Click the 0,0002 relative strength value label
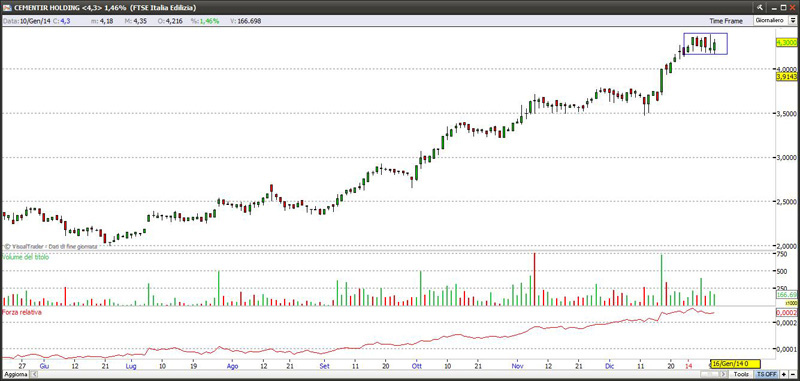The image size is (800, 381). tap(786, 312)
